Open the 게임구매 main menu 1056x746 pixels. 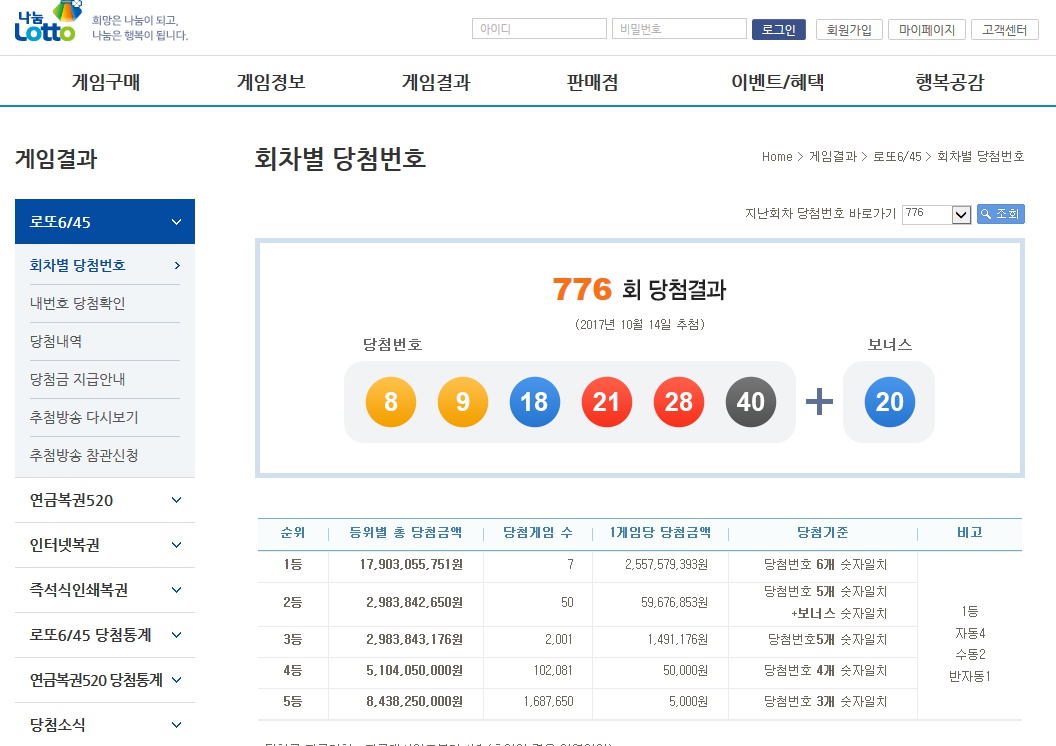tap(106, 83)
